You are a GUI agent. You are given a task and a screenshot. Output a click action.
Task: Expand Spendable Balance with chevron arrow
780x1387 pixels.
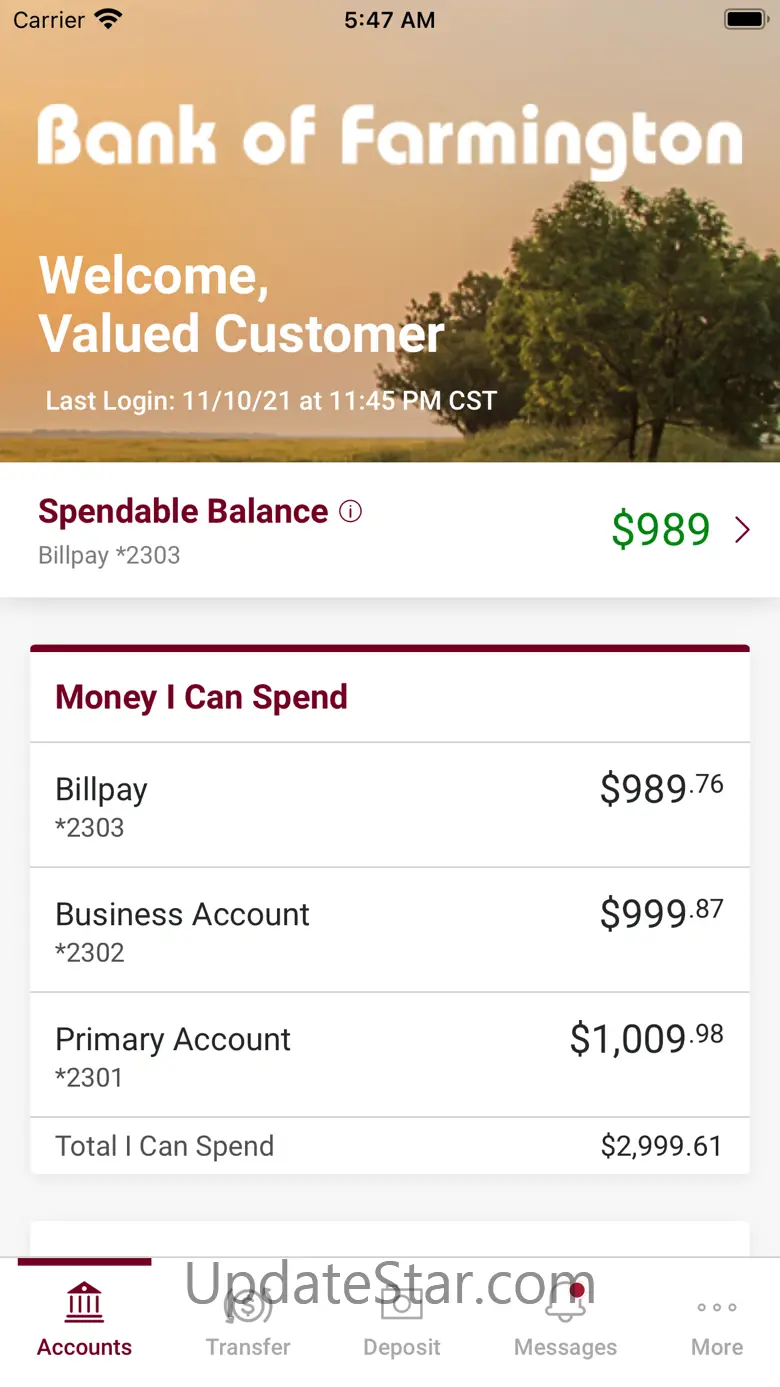click(742, 530)
